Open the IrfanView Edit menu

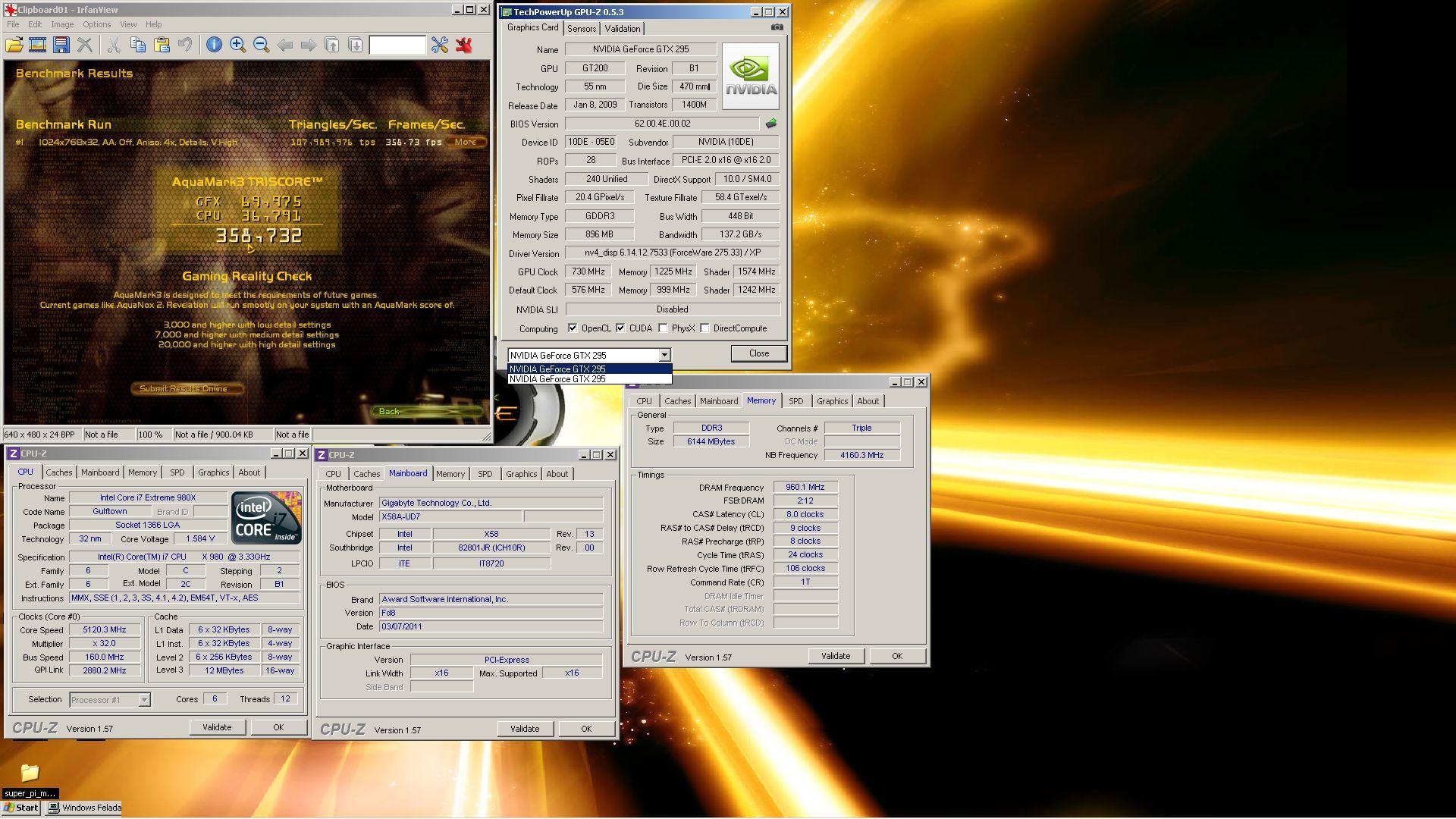click(35, 24)
